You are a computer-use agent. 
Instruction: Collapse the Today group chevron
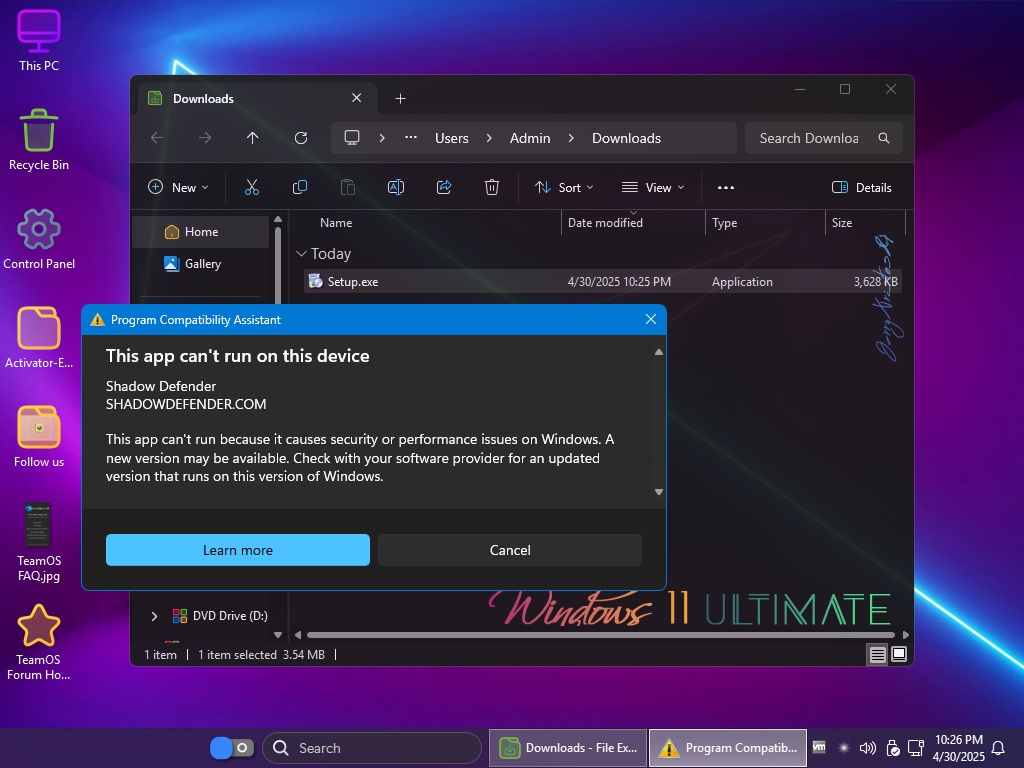(301, 253)
